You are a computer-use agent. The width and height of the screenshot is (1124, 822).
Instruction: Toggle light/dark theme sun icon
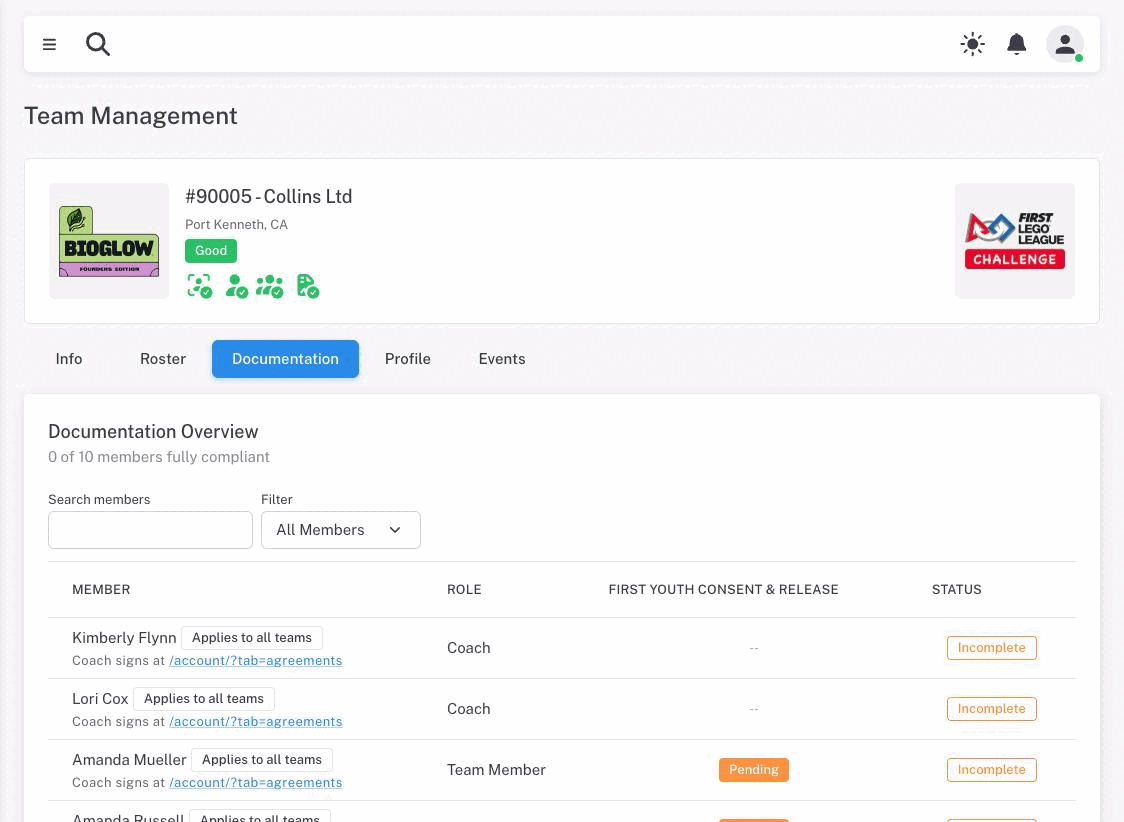972,44
